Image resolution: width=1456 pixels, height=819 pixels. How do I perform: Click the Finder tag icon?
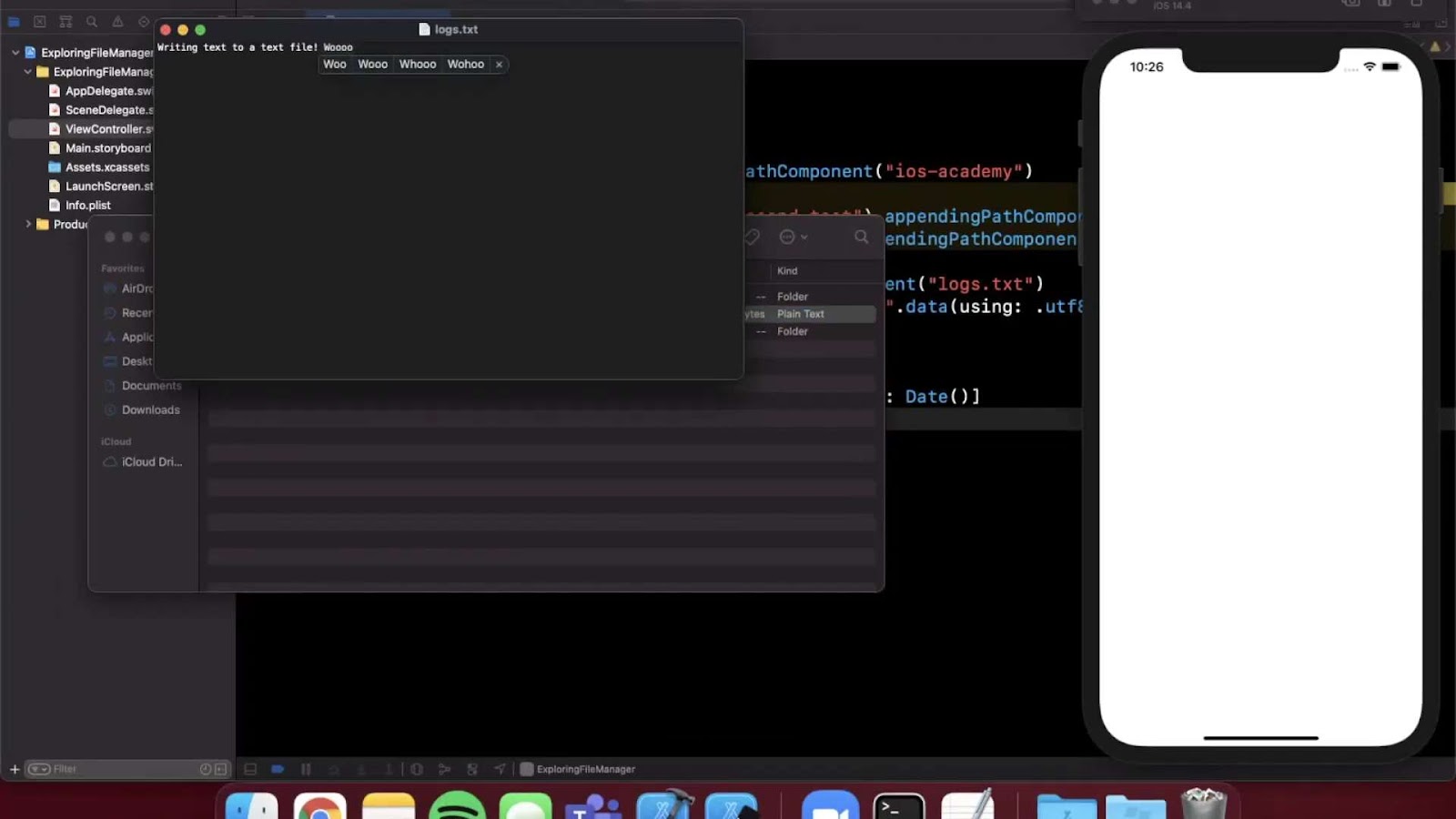pyautogui.click(x=752, y=237)
